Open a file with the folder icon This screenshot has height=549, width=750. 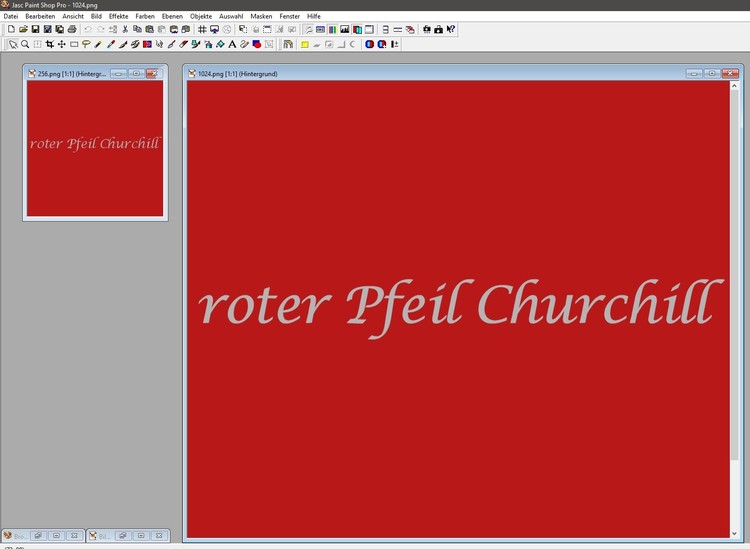(x=23, y=30)
